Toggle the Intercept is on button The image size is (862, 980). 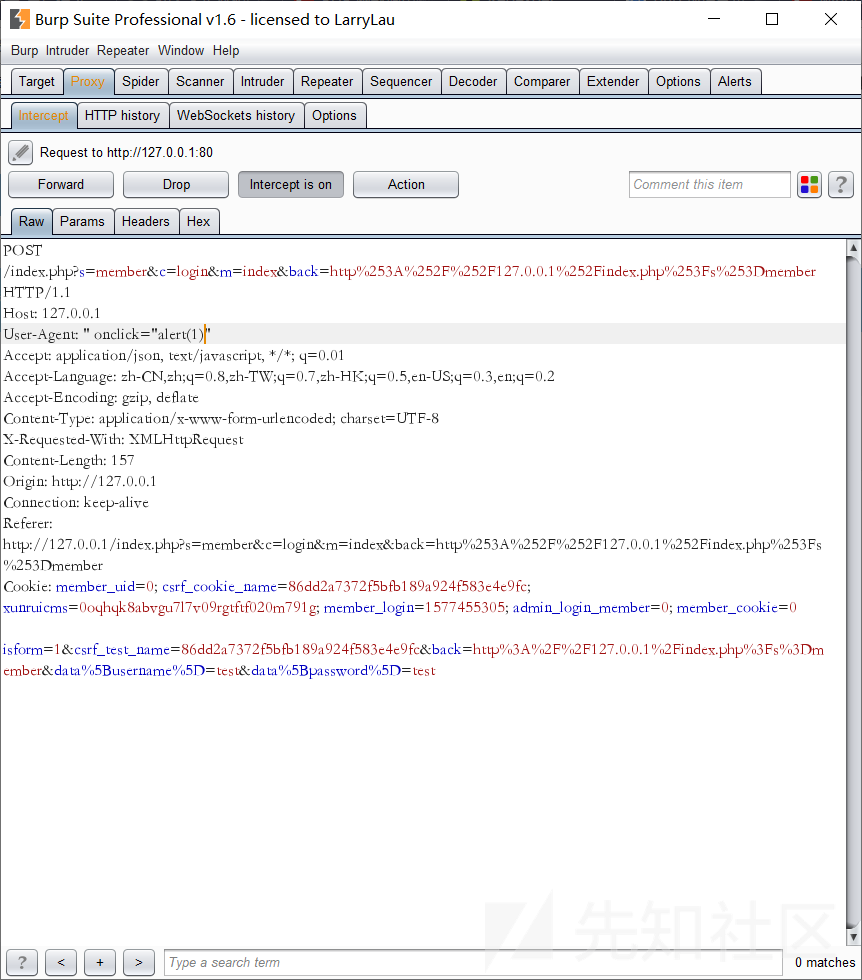point(291,184)
